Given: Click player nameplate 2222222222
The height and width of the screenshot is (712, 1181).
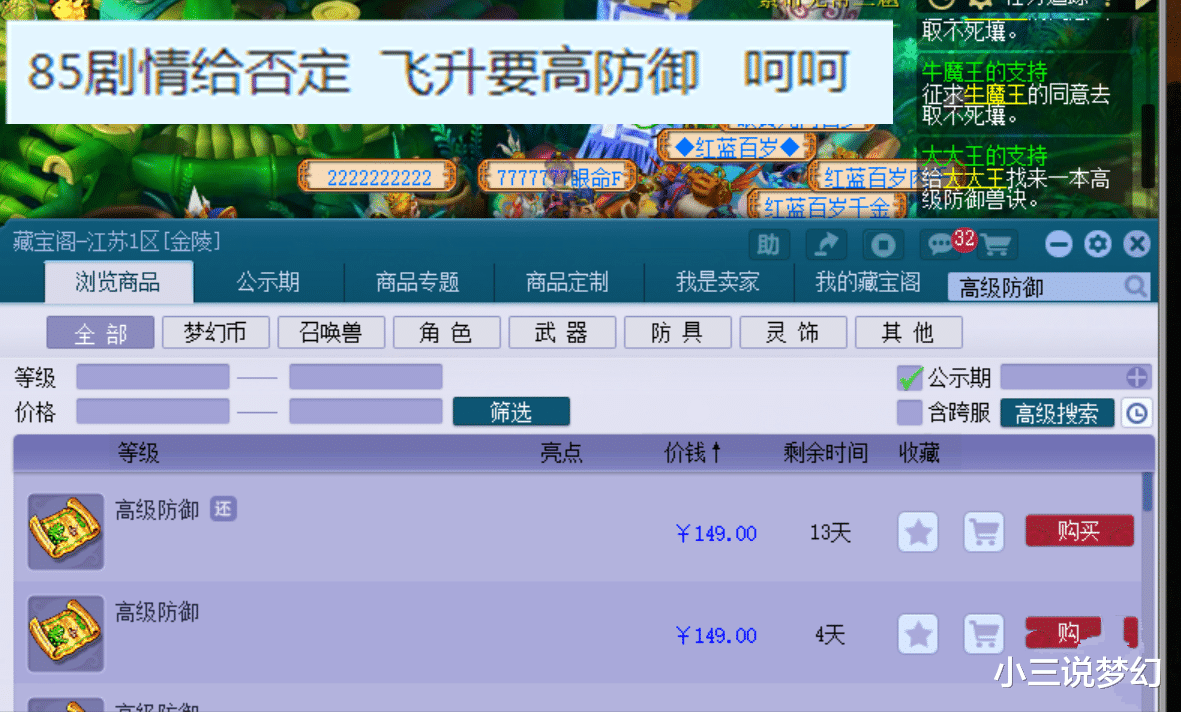Looking at the screenshot, I should [x=379, y=178].
